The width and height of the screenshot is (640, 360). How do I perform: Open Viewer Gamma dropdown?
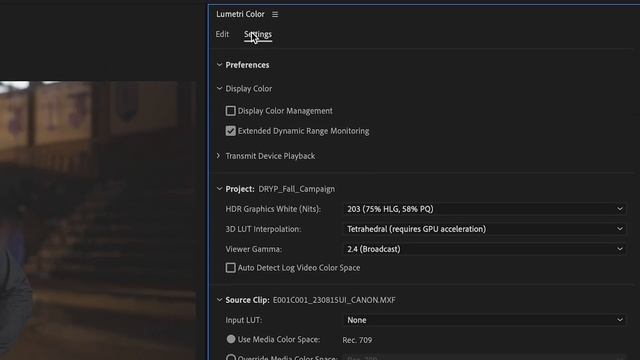[484, 249]
